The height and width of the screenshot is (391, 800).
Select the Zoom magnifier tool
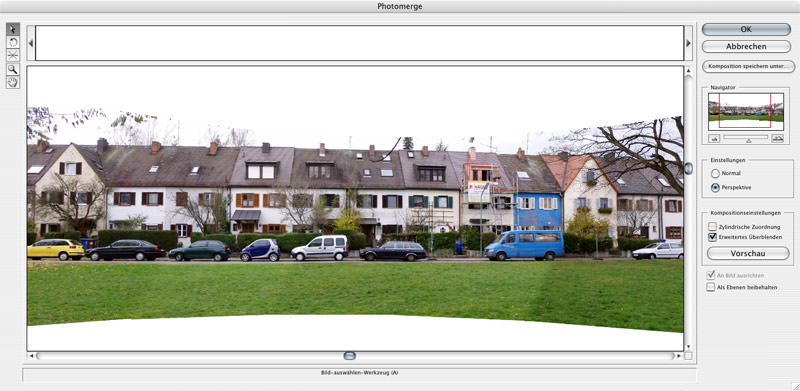(13, 69)
